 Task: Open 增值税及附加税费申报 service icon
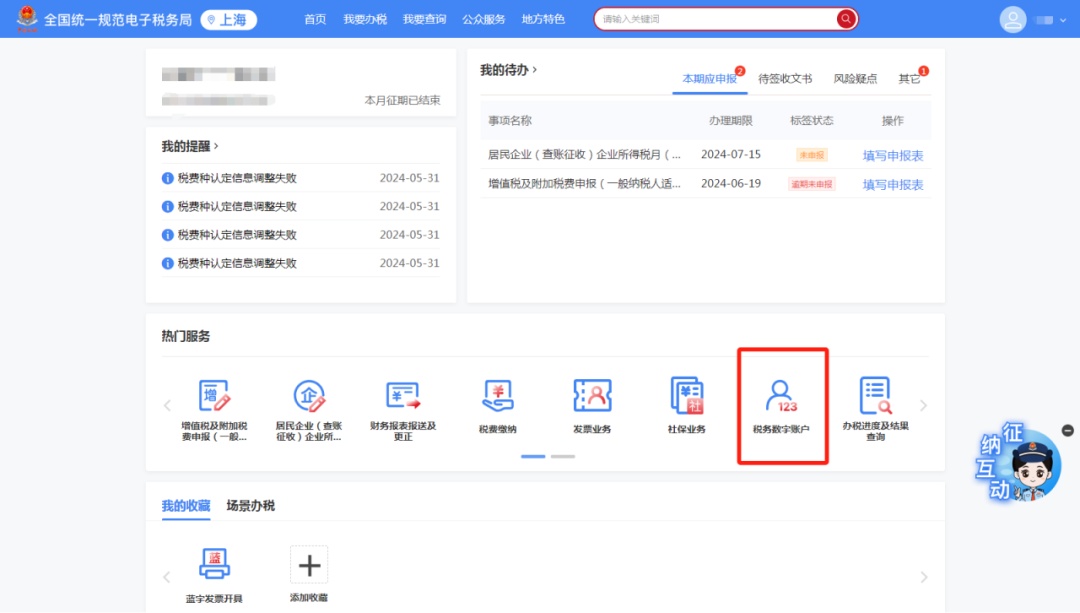214,397
